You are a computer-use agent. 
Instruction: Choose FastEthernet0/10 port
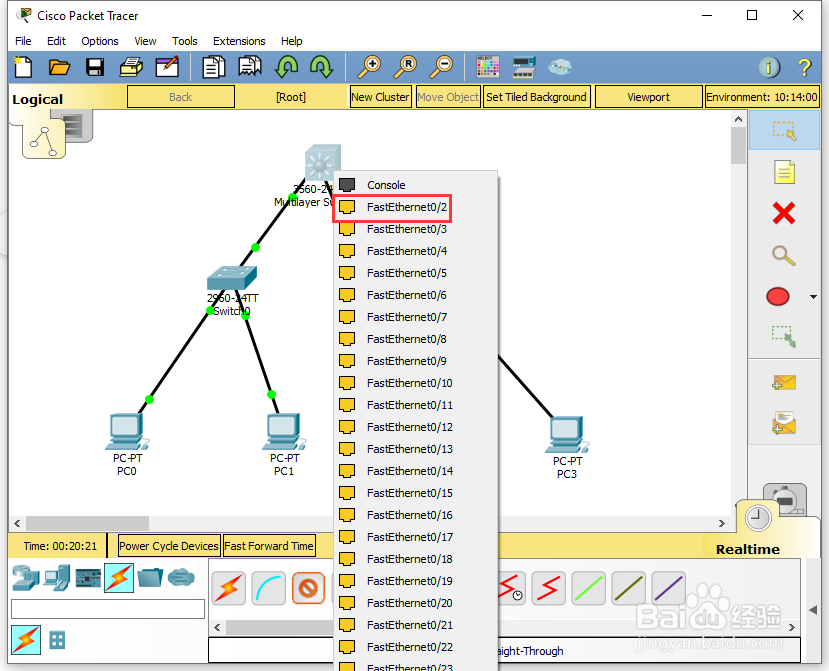pos(416,383)
